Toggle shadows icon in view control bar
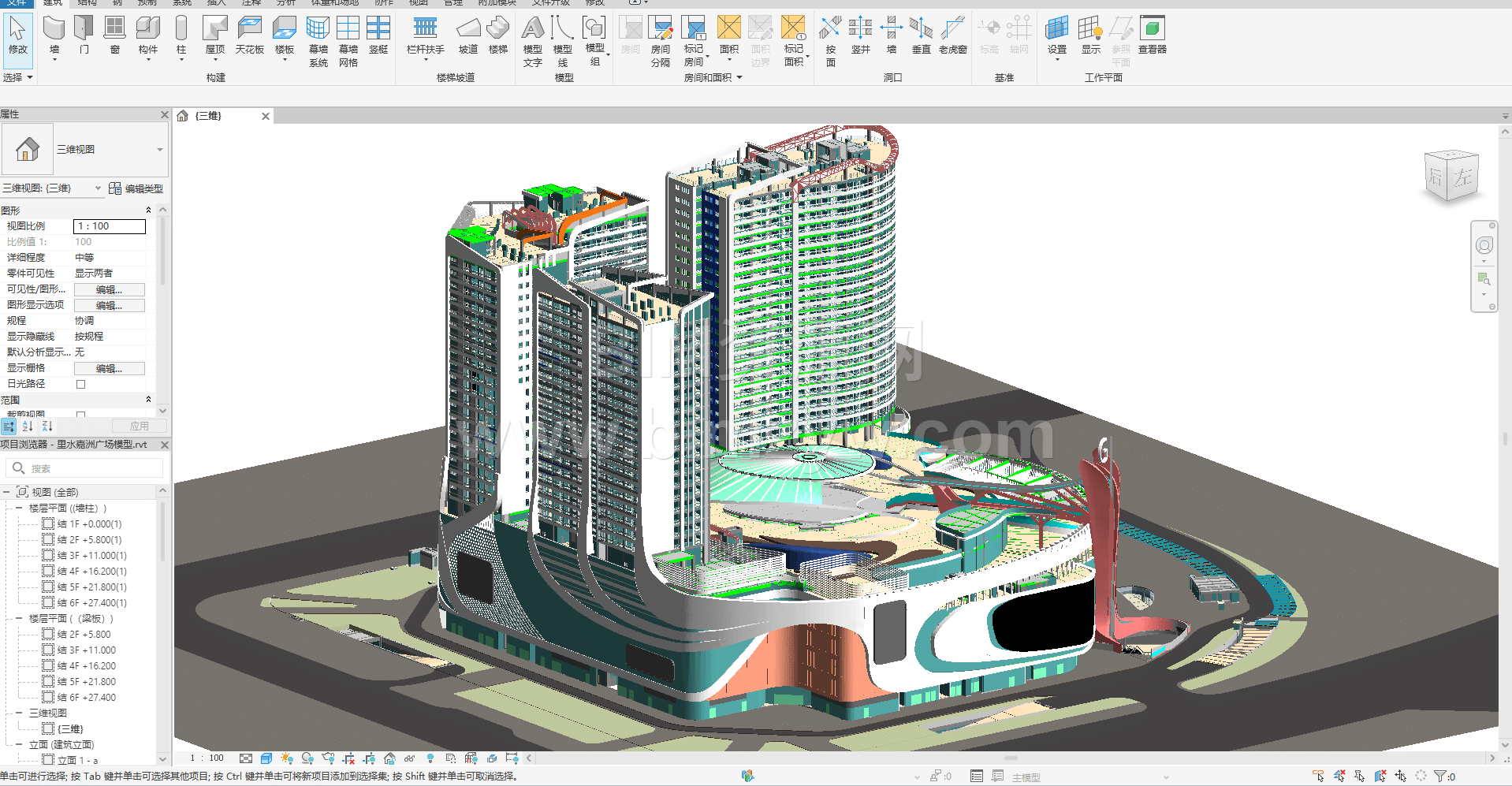The width and height of the screenshot is (1512, 786). tap(307, 758)
